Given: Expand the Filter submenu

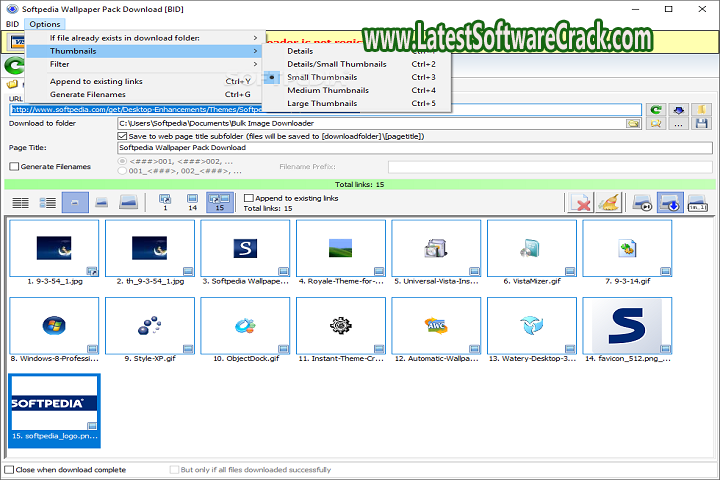Looking at the screenshot, I should (x=144, y=64).
